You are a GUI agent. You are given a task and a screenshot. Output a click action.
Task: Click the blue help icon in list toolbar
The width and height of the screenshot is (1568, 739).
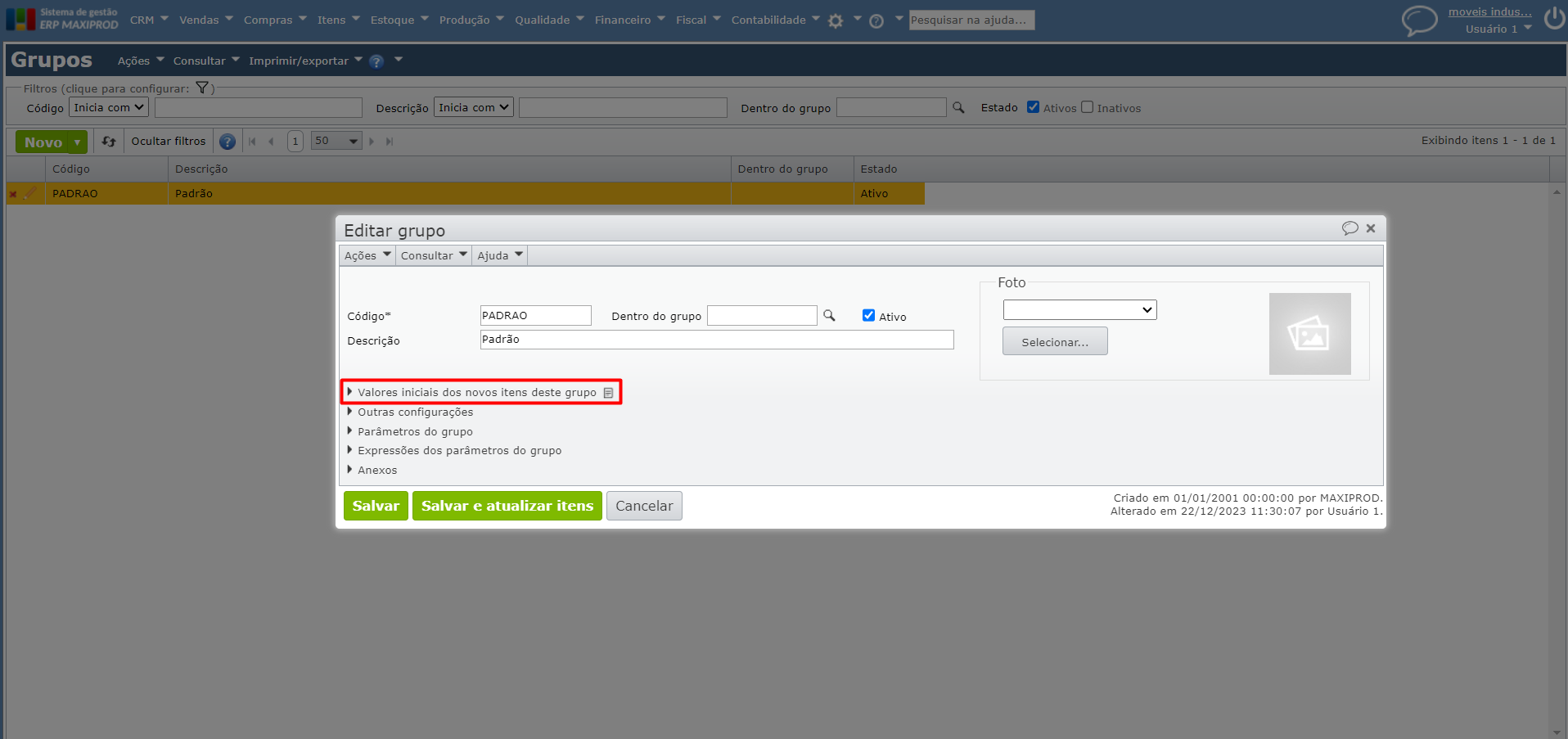pyautogui.click(x=228, y=142)
